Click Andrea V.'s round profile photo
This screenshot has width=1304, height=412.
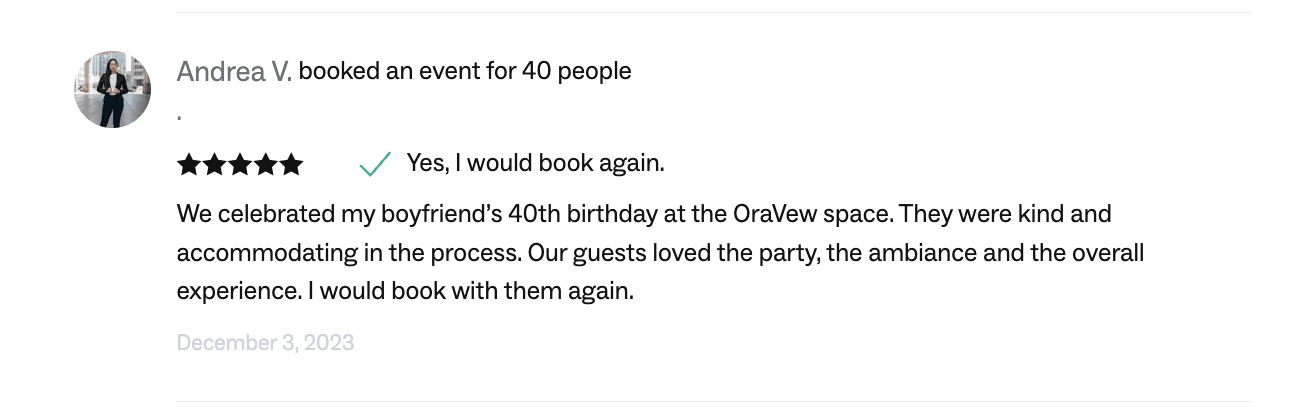(x=112, y=90)
